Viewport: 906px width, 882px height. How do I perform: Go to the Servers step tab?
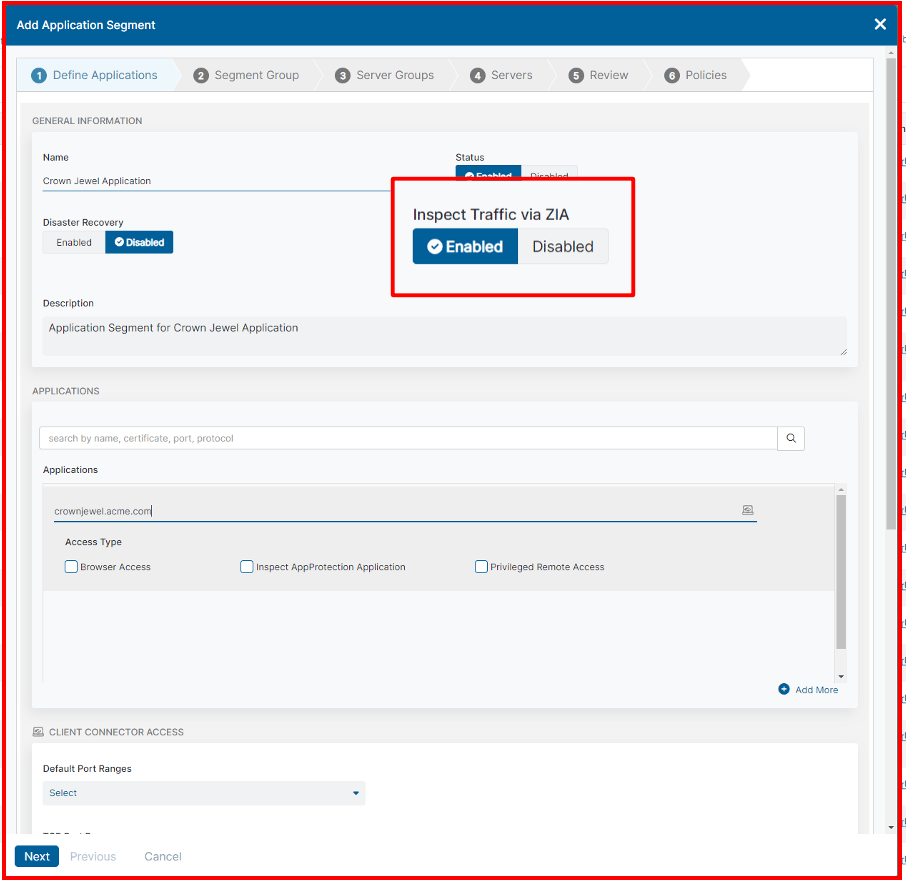pos(511,75)
